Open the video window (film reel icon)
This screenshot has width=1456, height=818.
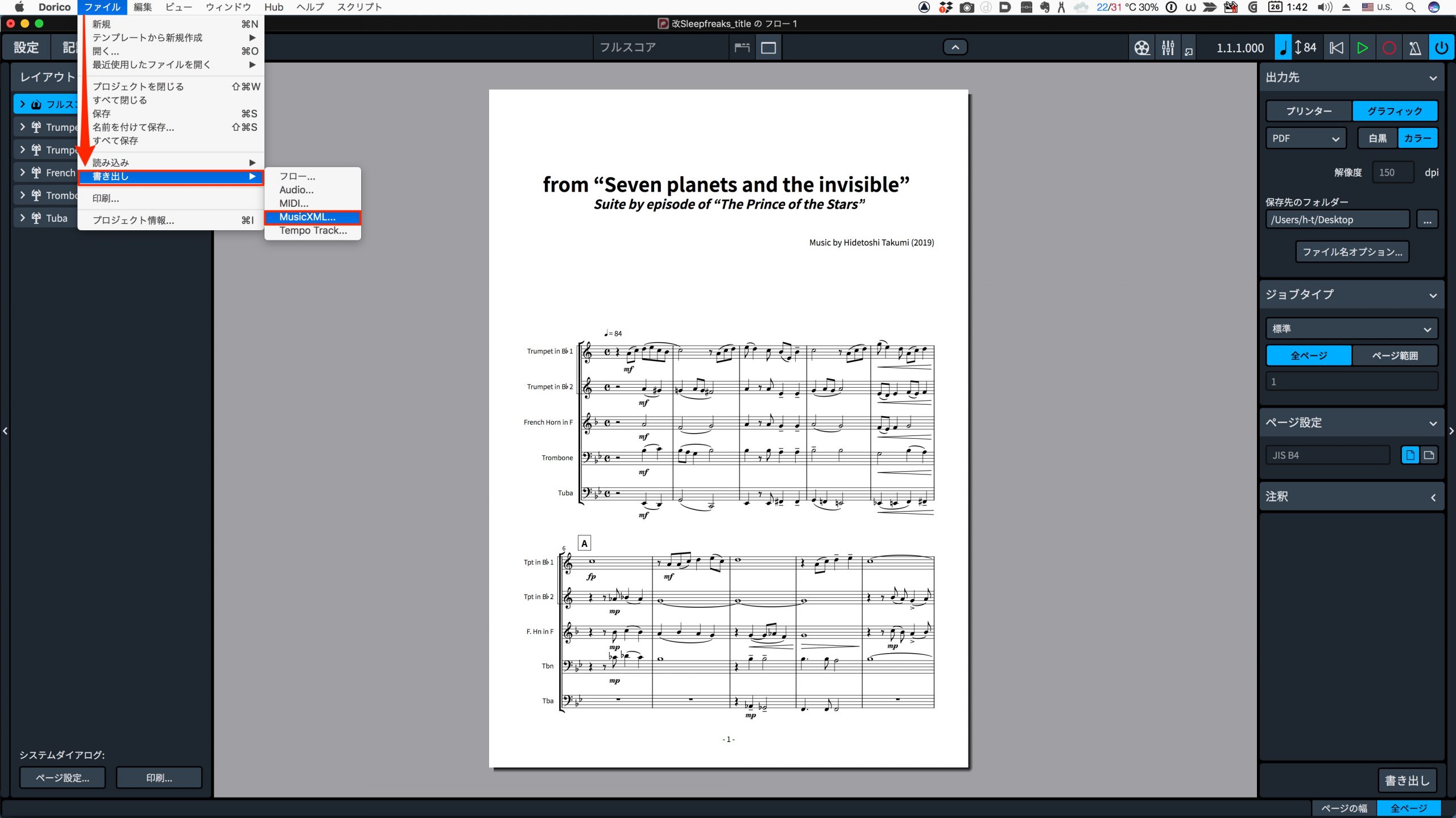pos(1141,48)
